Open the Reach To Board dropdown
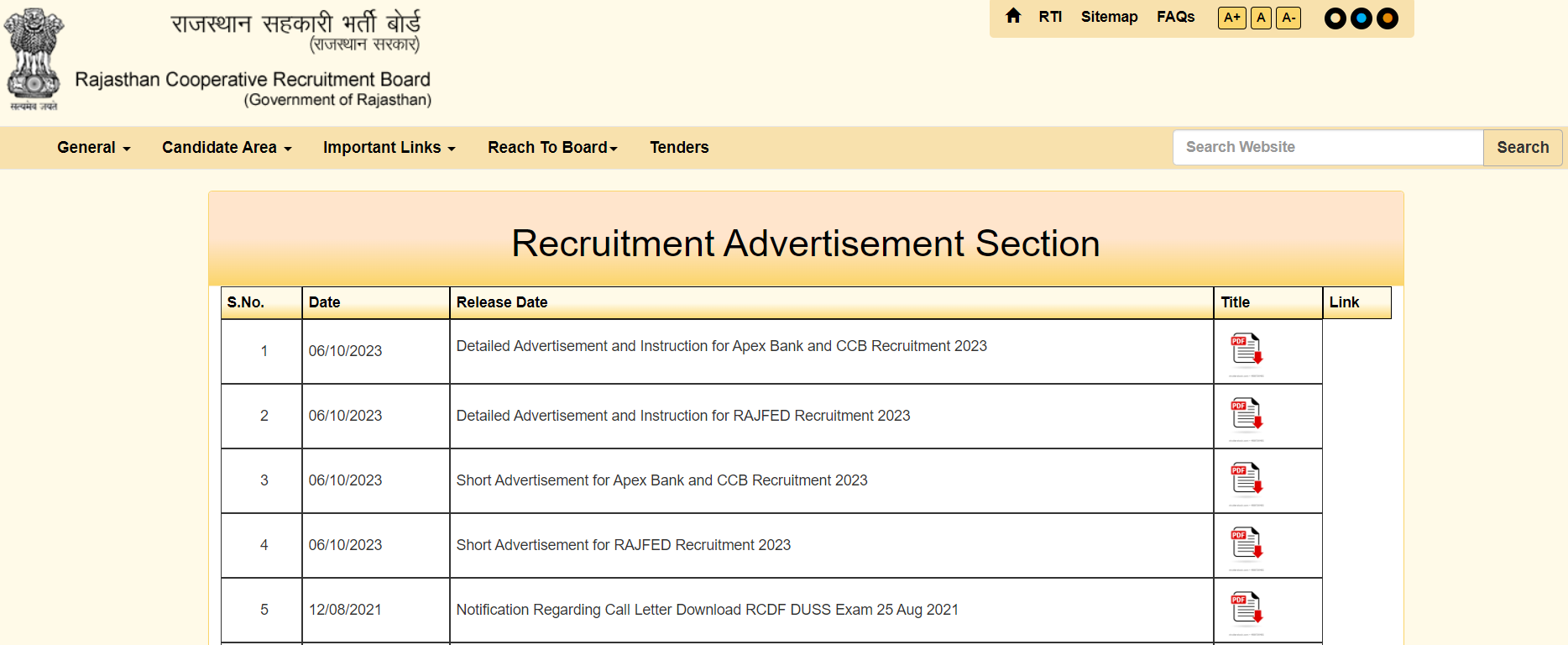The width and height of the screenshot is (1568, 645). 552,148
